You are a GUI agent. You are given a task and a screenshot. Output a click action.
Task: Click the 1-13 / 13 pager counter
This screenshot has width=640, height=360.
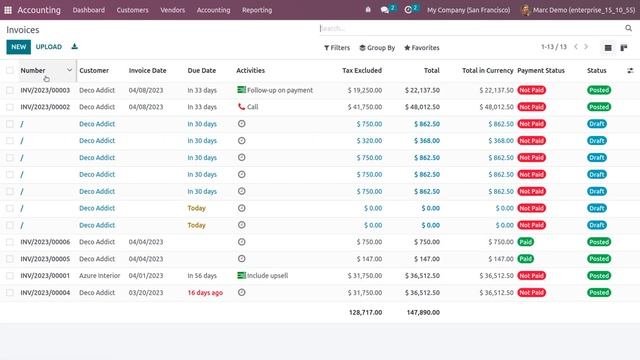554,47
